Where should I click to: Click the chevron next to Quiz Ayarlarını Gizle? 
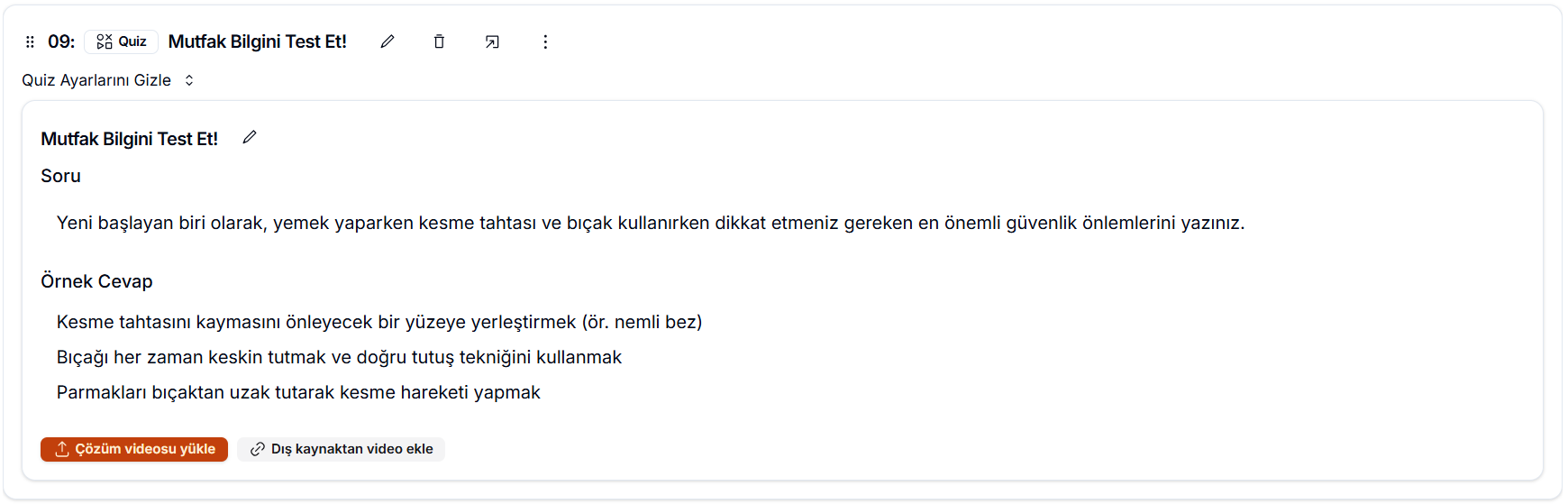[189, 80]
